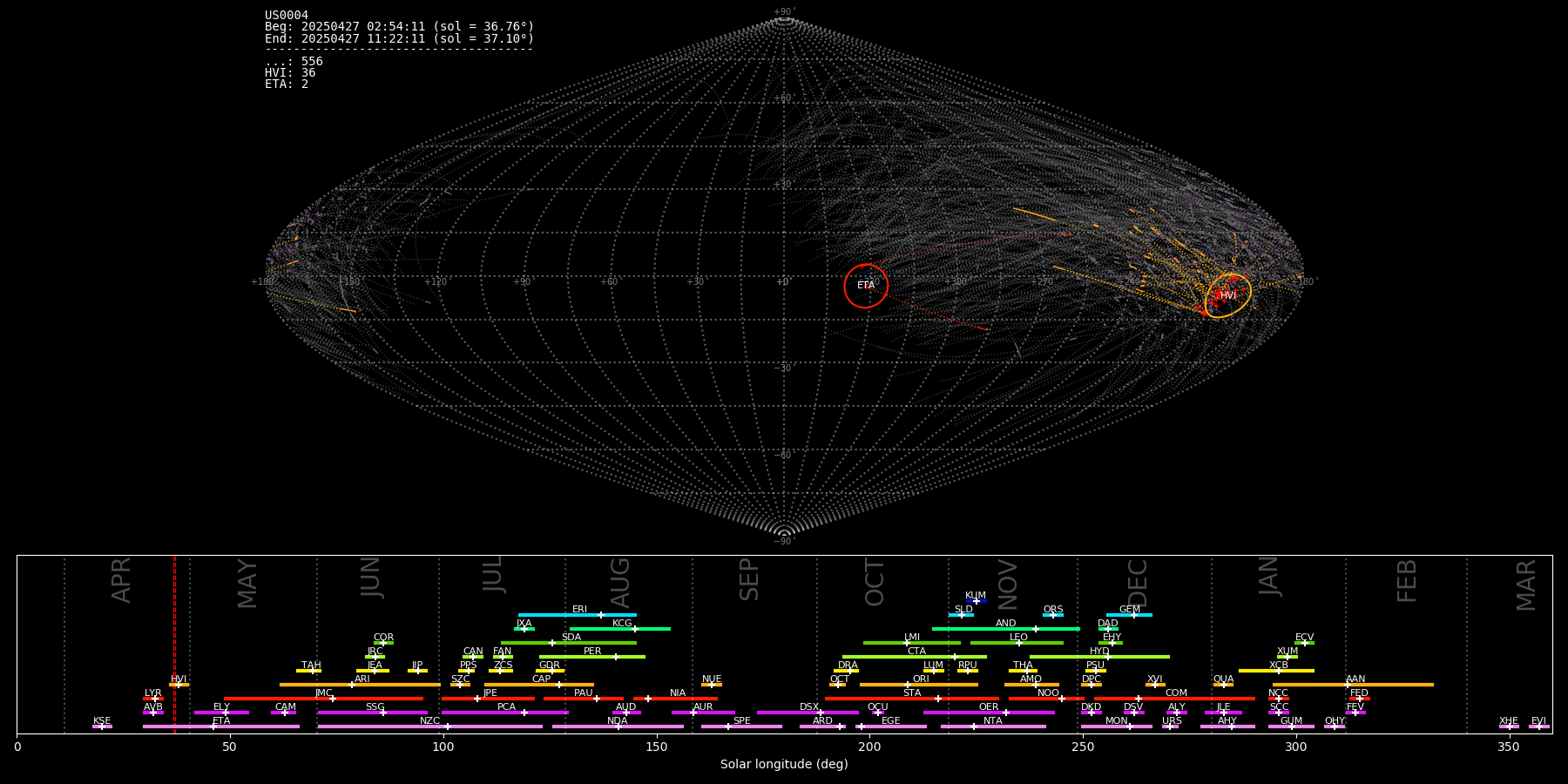This screenshot has height=784, width=1568.
Task: Click the 'HVI: 36' count in header
Action: (290, 72)
